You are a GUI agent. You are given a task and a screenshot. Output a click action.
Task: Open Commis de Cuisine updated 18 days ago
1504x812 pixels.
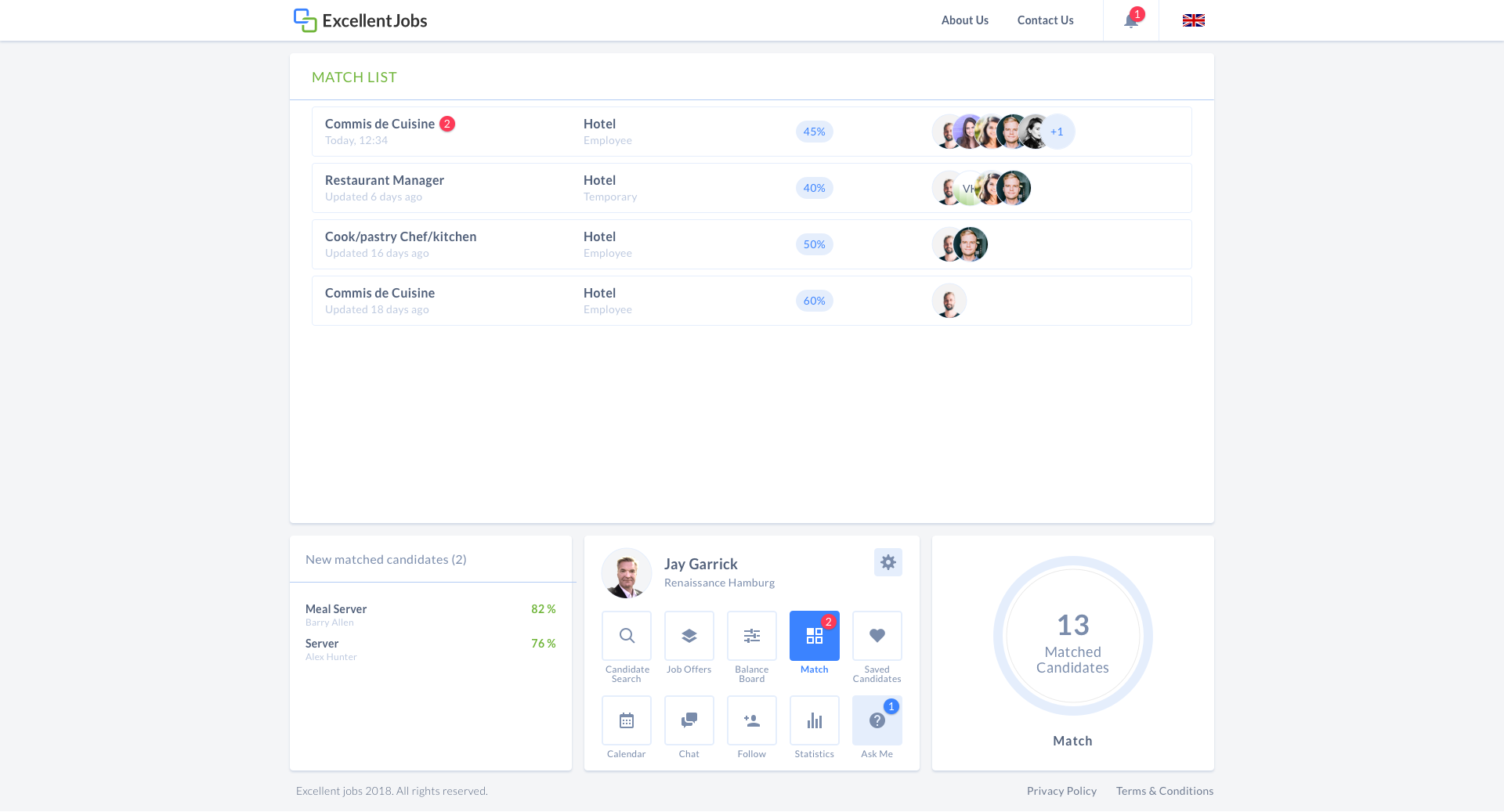(752, 301)
